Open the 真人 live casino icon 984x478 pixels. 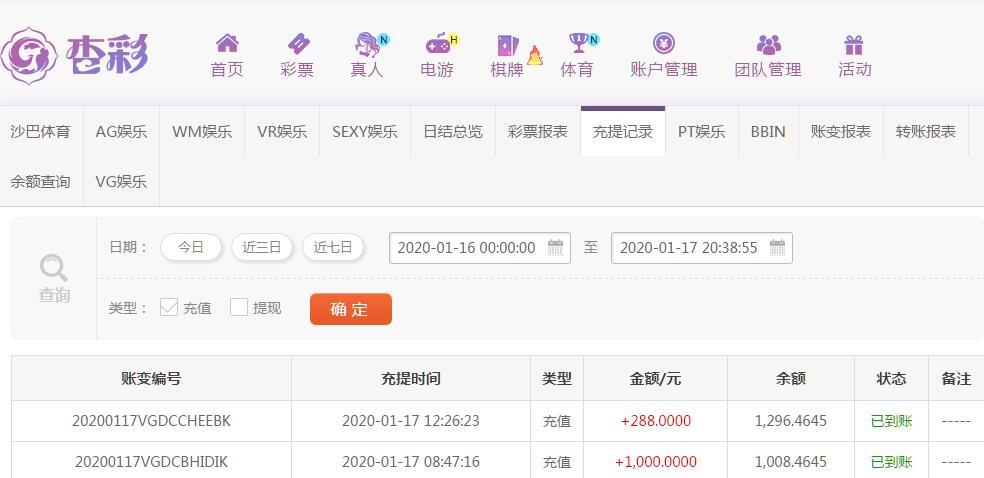click(x=368, y=45)
